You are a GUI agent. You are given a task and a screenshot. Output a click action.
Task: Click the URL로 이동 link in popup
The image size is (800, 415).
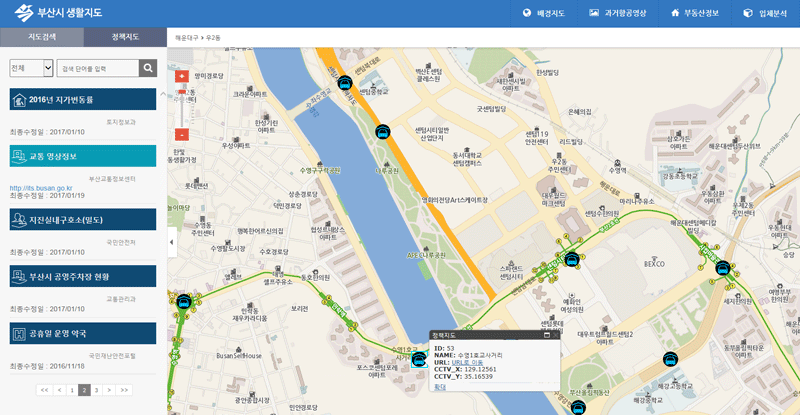point(467,359)
